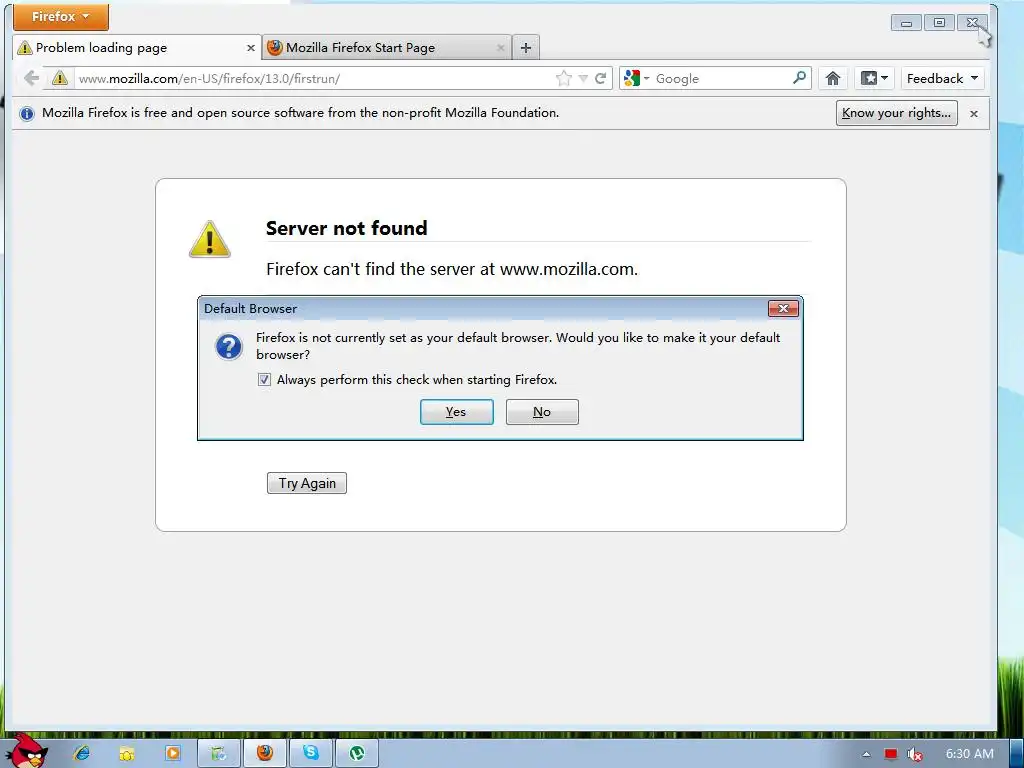Viewport: 1024px width, 768px height.
Task: Open the Bookmarks toolbar menu button
Action: pos(874,78)
